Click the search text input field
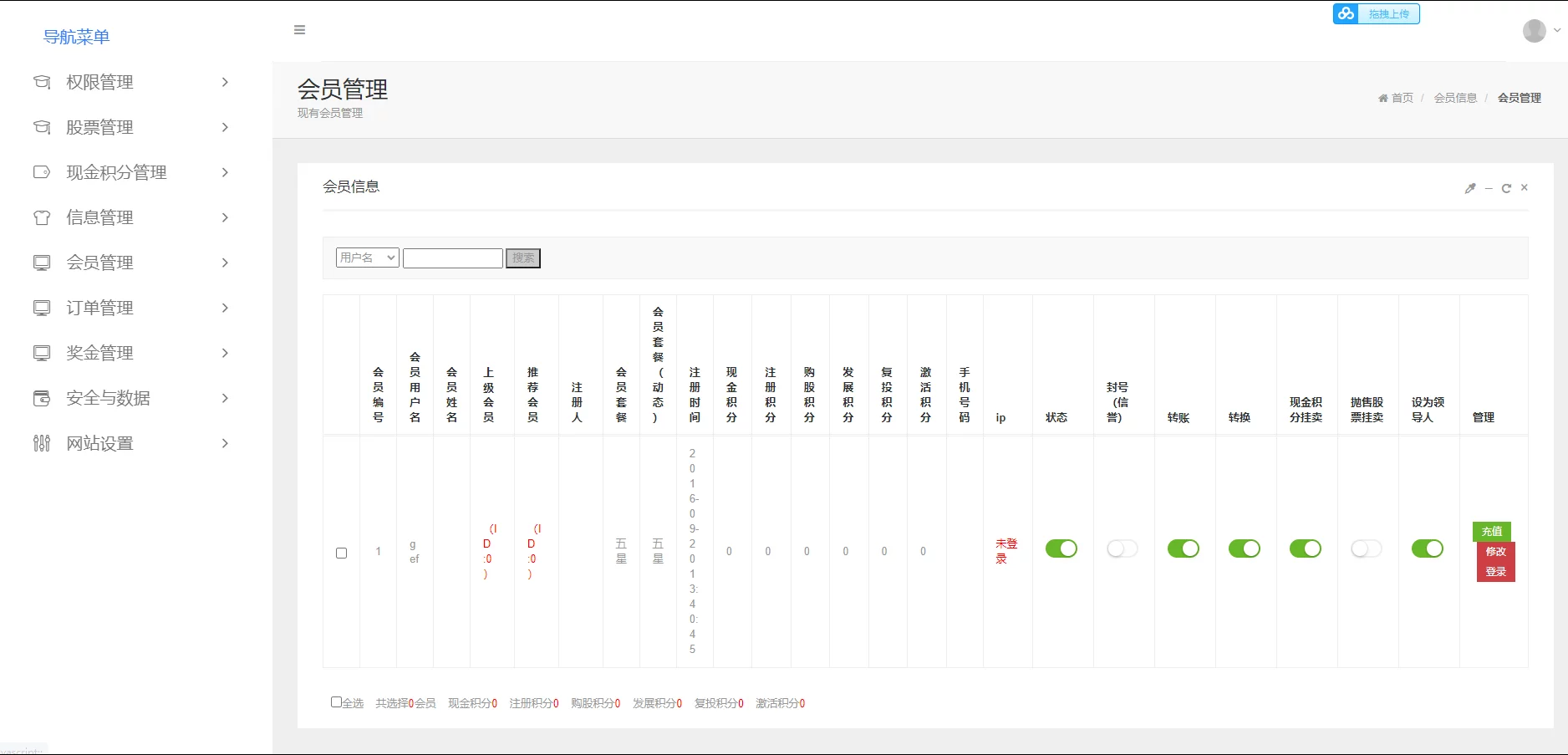 452,258
